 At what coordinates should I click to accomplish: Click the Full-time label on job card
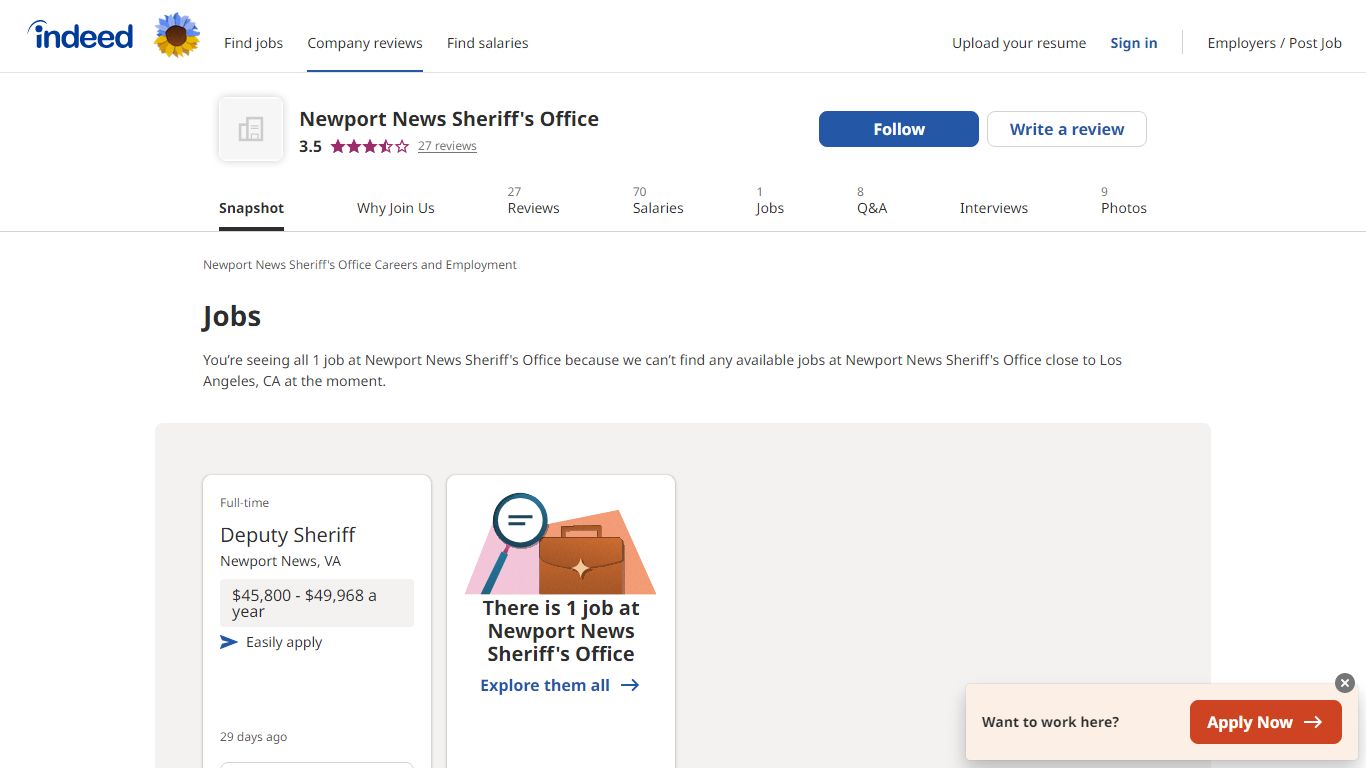coord(244,503)
